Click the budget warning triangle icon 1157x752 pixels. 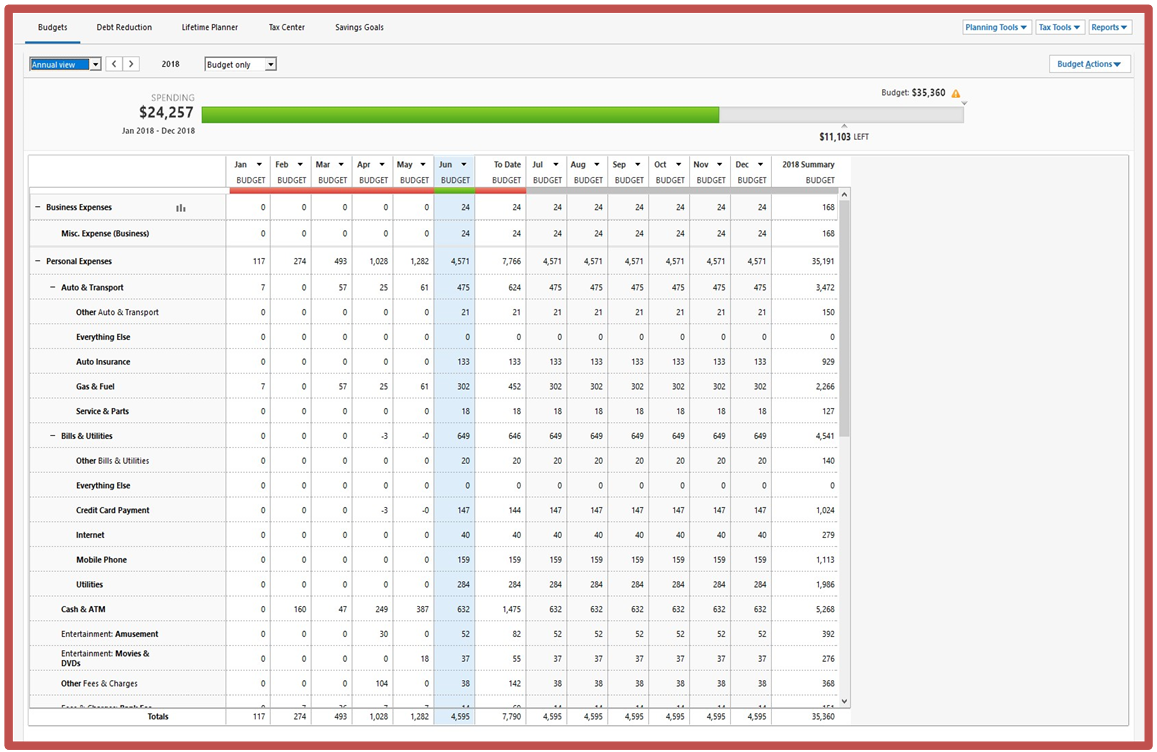(x=955, y=94)
